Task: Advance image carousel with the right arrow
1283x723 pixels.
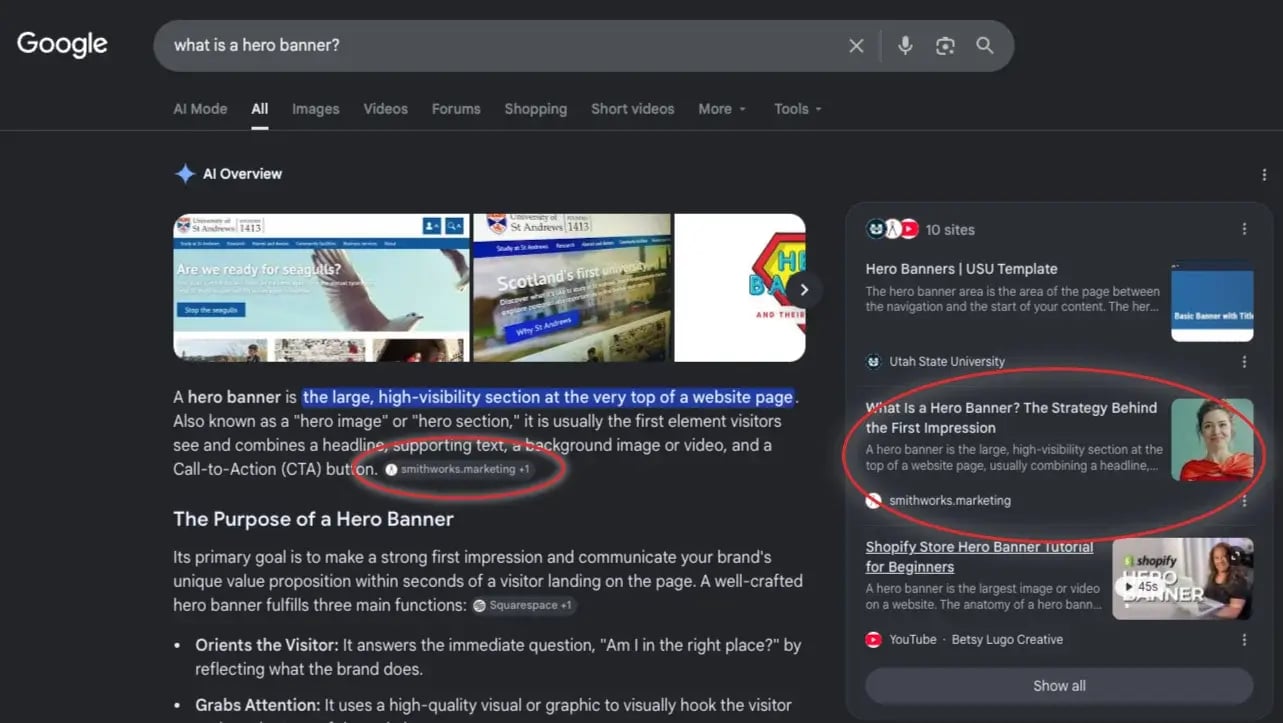Action: 804,290
